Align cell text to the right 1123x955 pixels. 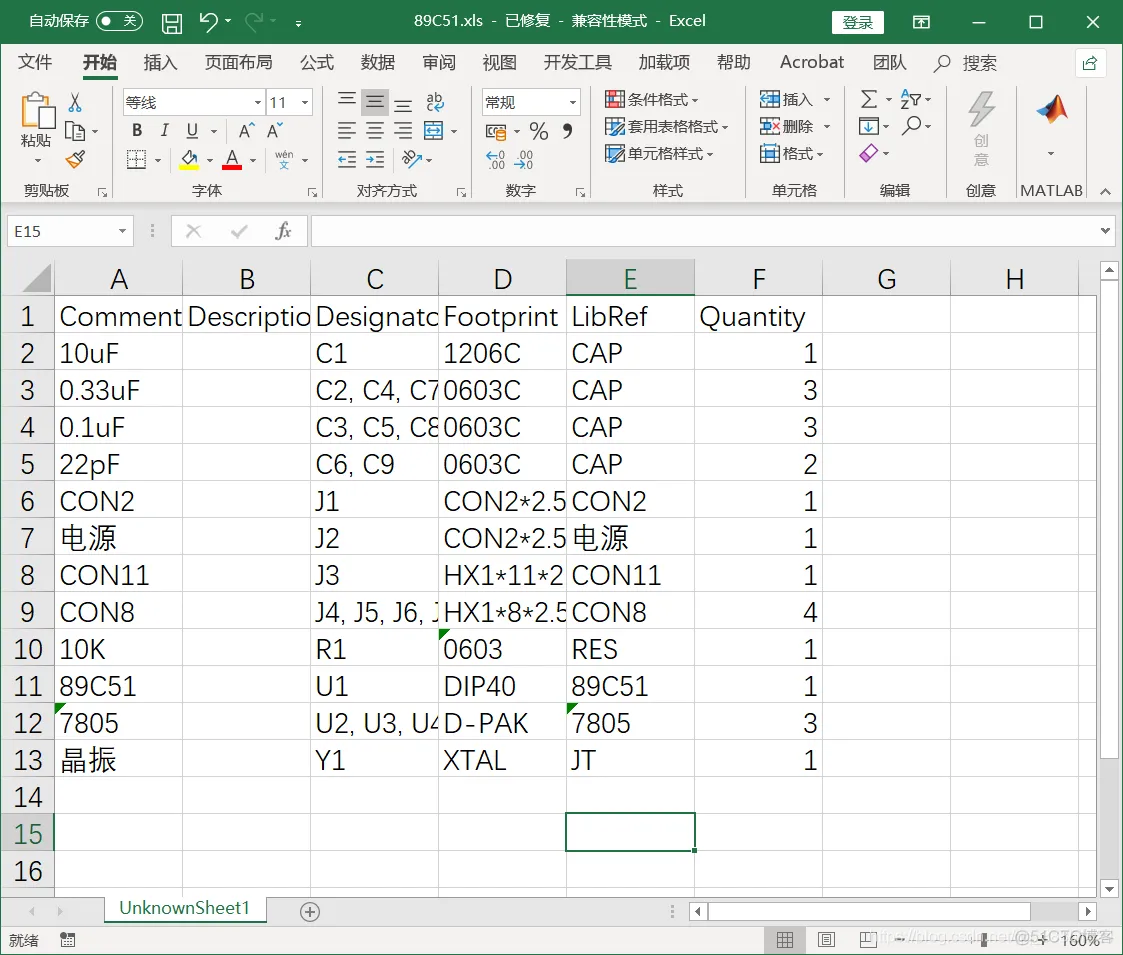click(403, 130)
